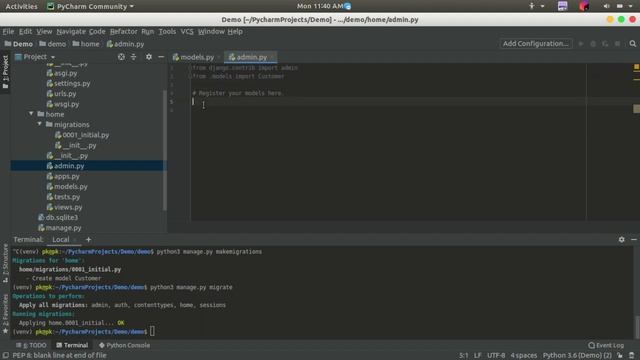Click the Stop toolbar icon
The image size is (640, 360).
pyautogui.click(x=618, y=44)
